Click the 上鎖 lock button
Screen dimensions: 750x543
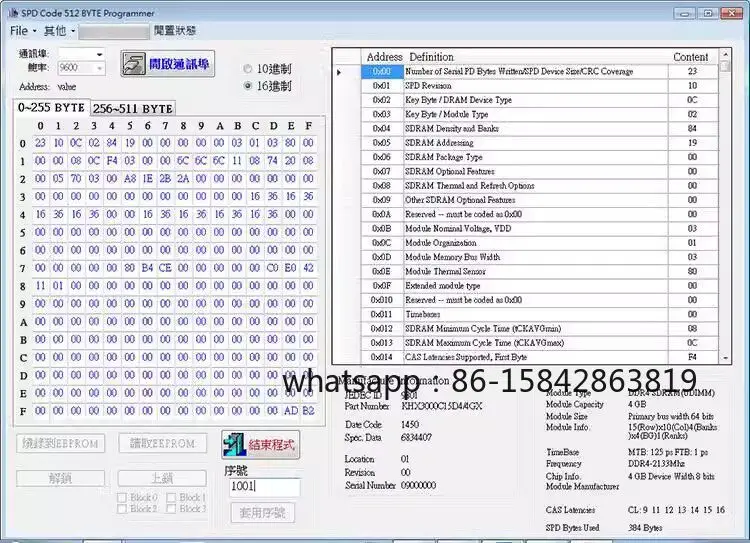click(x=162, y=478)
